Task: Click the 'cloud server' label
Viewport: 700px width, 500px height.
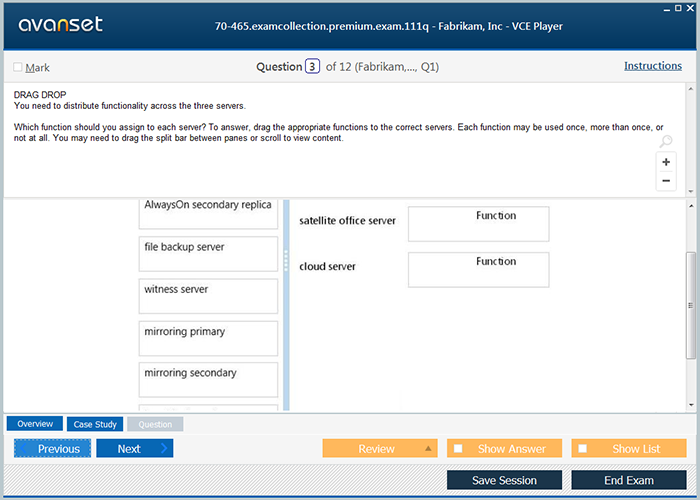Action: [x=327, y=267]
